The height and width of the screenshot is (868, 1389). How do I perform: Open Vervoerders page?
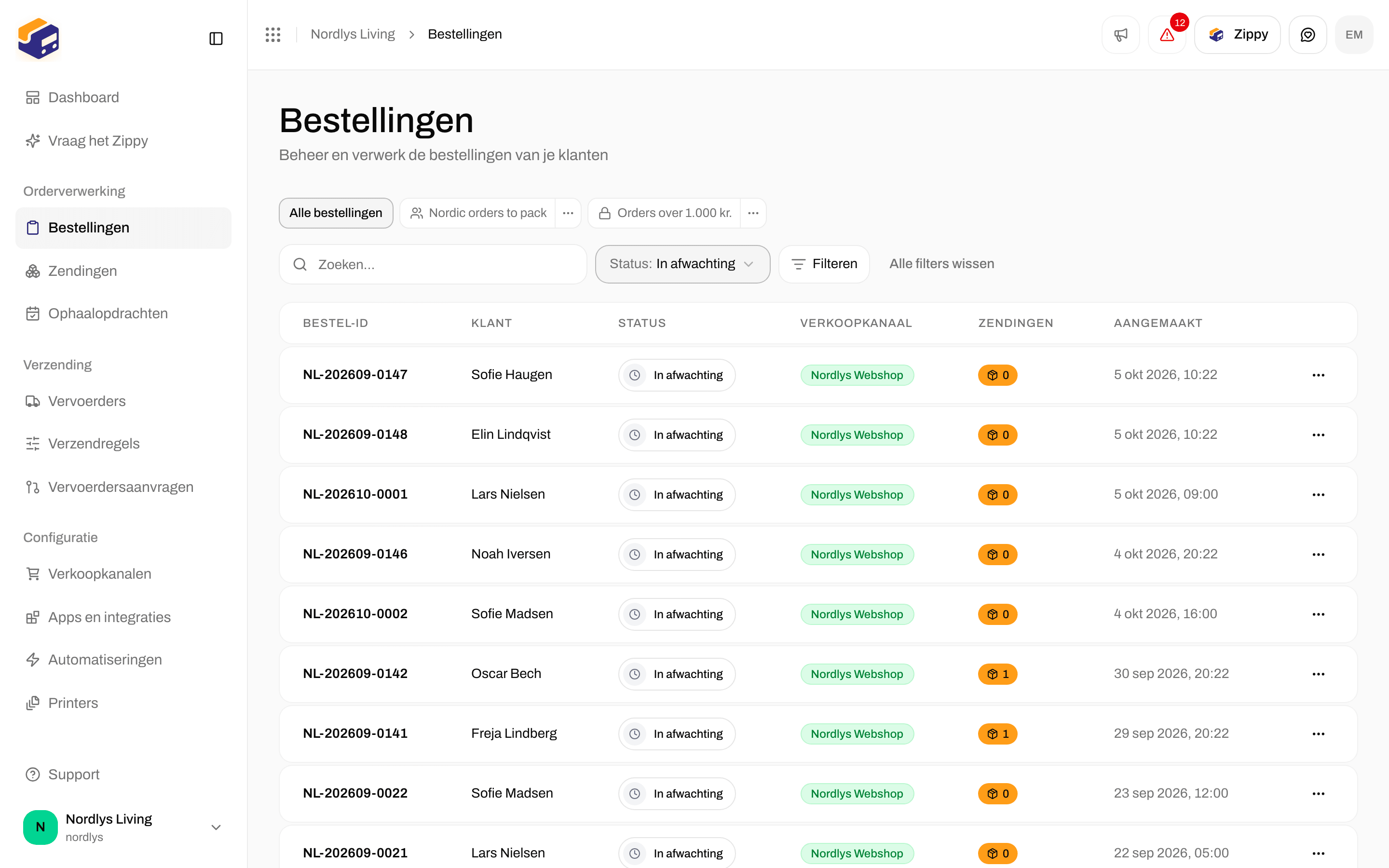(x=123, y=401)
